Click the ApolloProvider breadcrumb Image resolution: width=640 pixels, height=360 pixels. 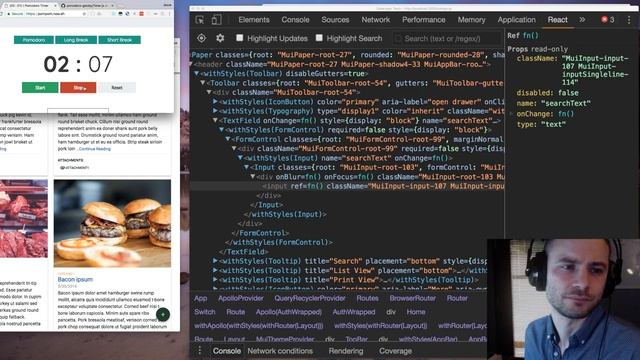coord(240,298)
